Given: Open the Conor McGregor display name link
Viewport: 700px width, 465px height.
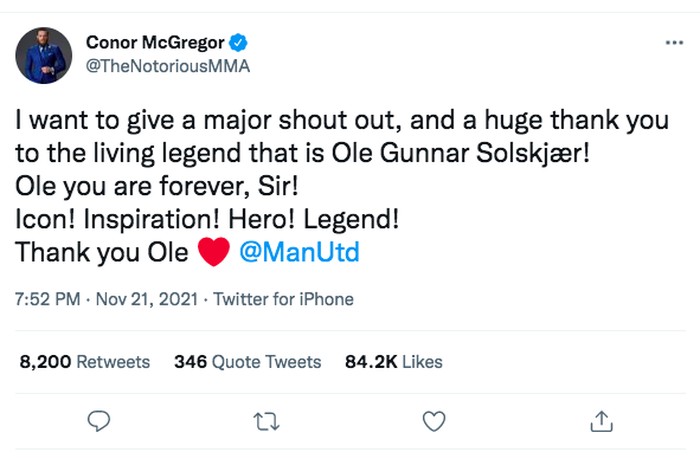Looking at the screenshot, I should click(157, 42).
